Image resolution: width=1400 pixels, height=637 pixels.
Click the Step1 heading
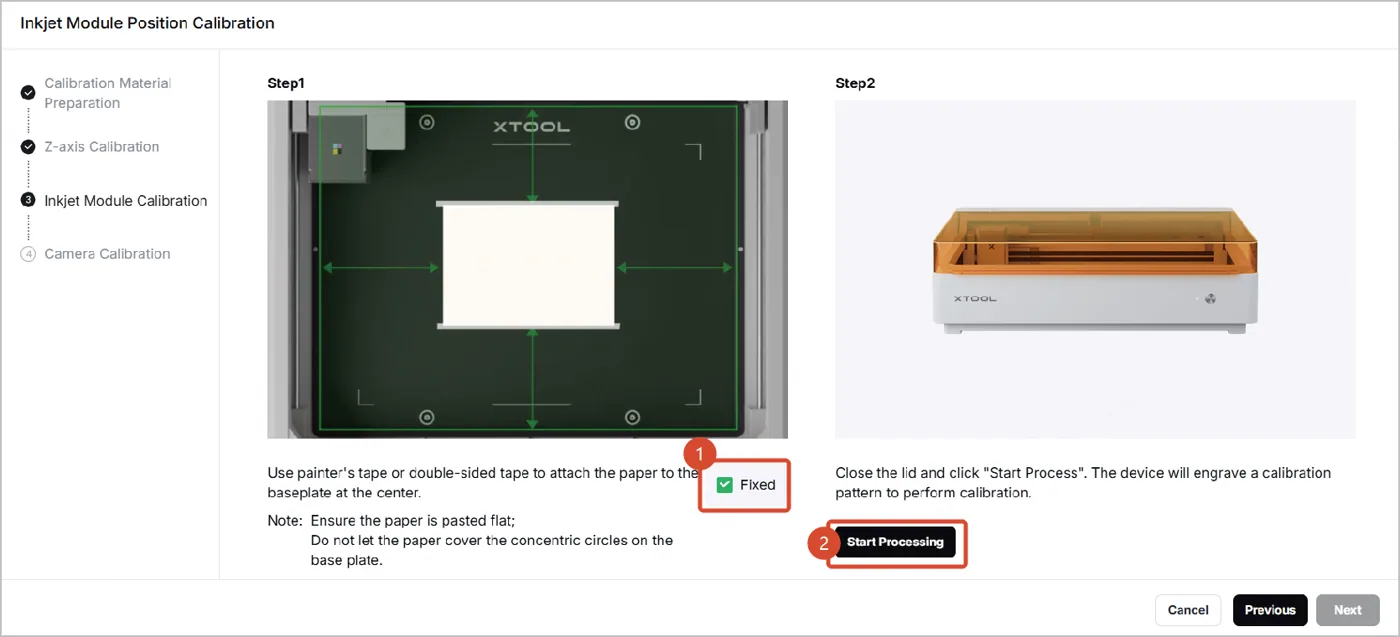pos(285,83)
